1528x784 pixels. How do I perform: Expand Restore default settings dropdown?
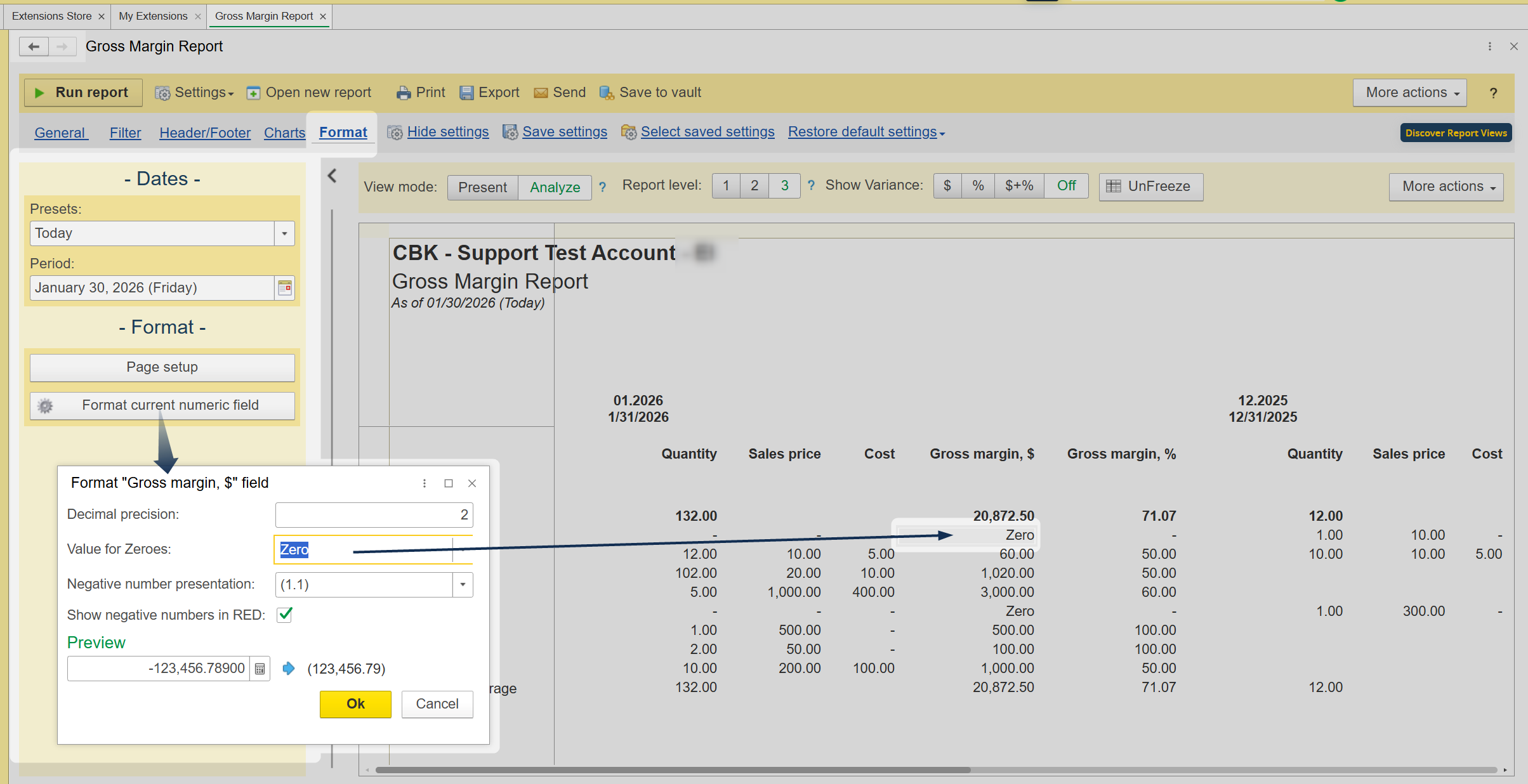866,132
